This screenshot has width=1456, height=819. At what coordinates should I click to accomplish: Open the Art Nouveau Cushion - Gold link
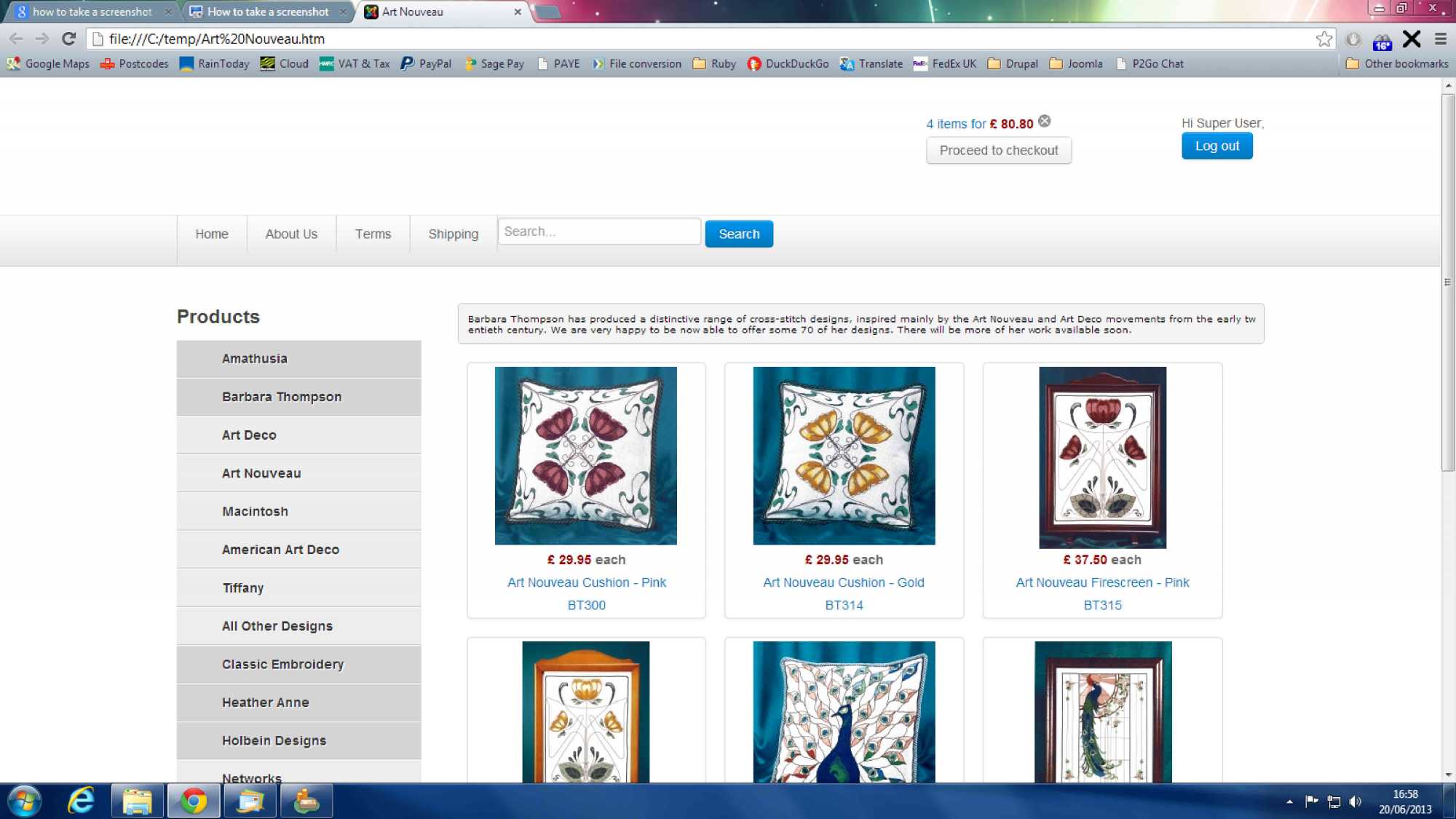pos(843,582)
